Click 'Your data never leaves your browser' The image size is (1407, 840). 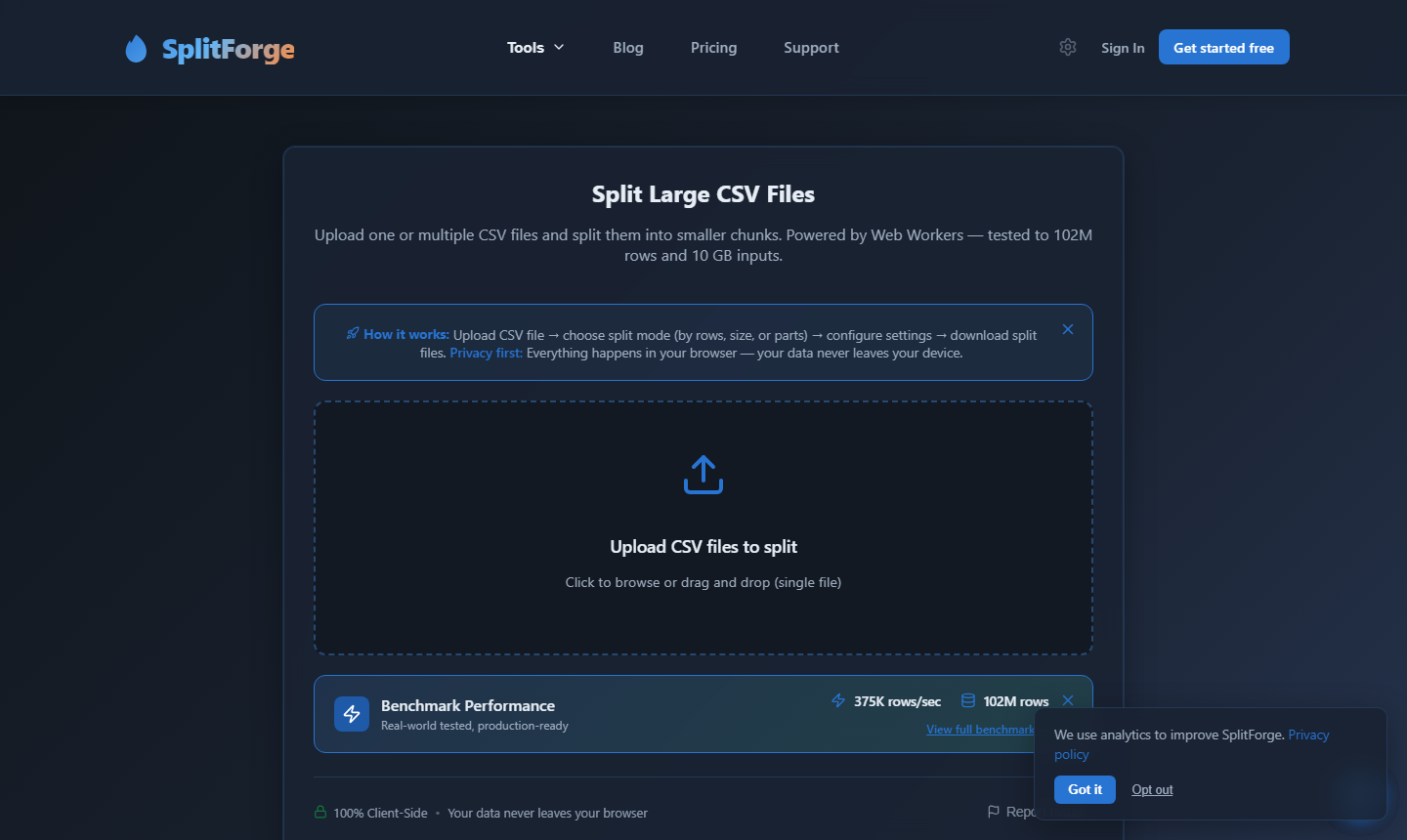pyautogui.click(x=547, y=813)
